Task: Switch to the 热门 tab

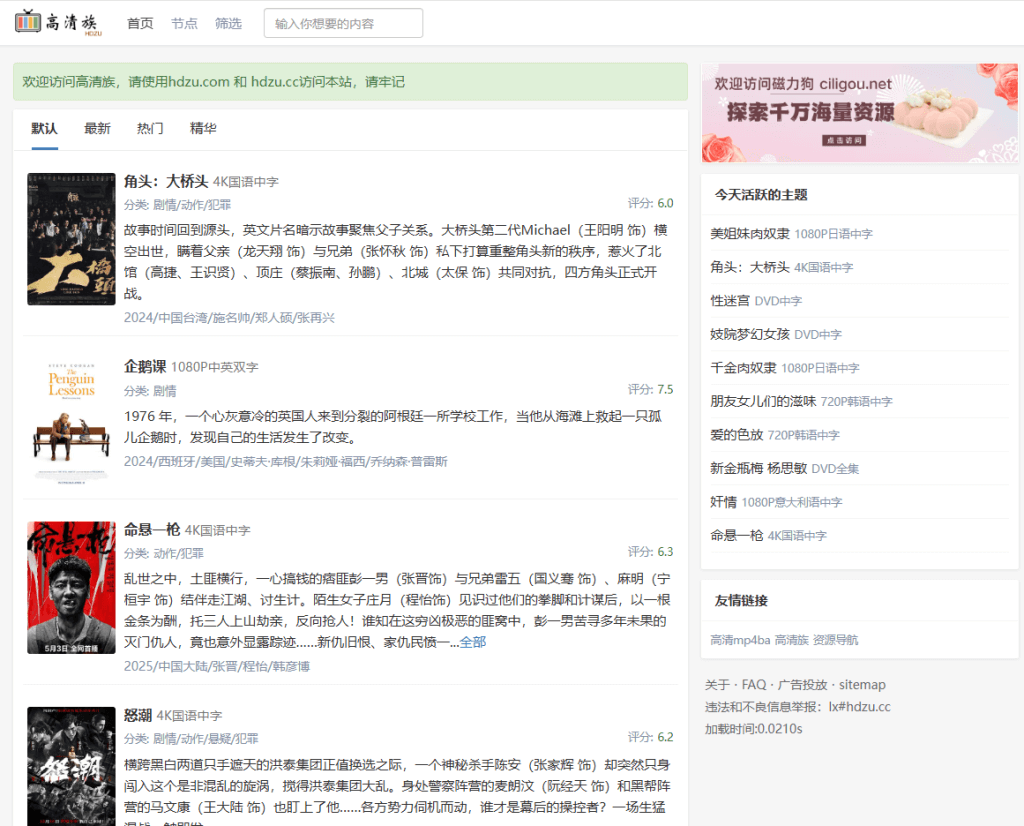Action: coord(150,129)
